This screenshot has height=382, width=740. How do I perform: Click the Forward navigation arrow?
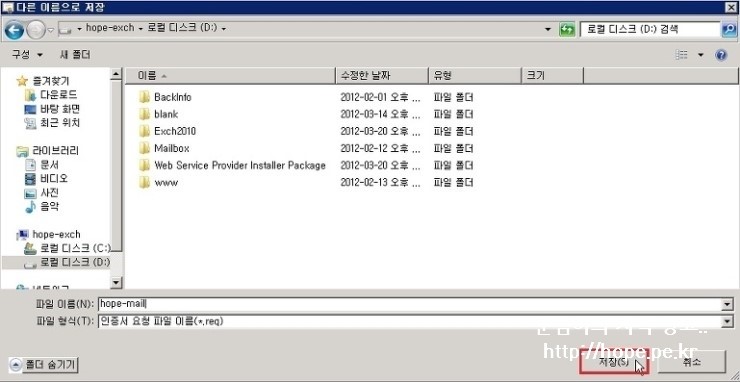click(x=35, y=31)
